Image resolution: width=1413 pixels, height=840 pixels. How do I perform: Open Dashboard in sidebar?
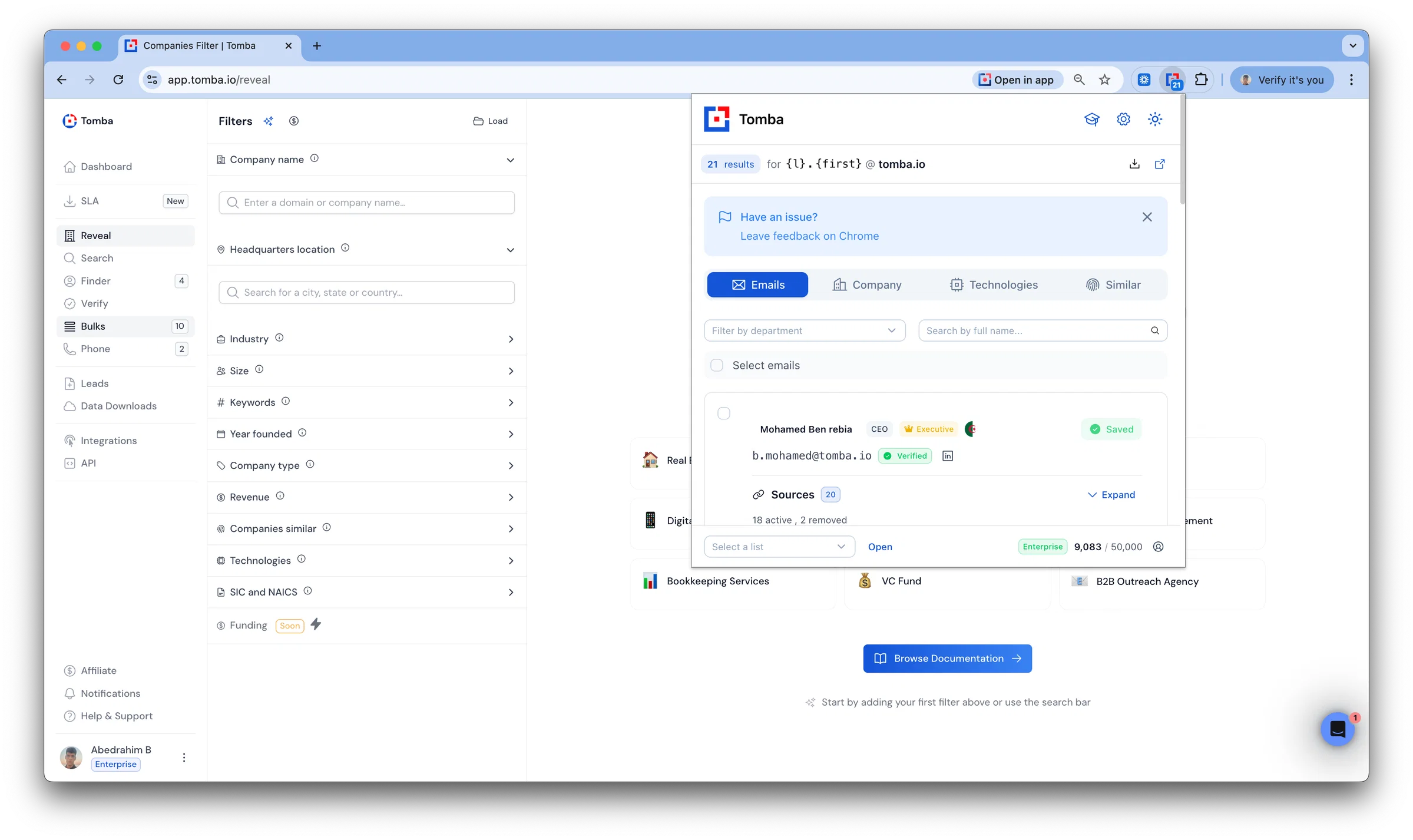coord(125,167)
